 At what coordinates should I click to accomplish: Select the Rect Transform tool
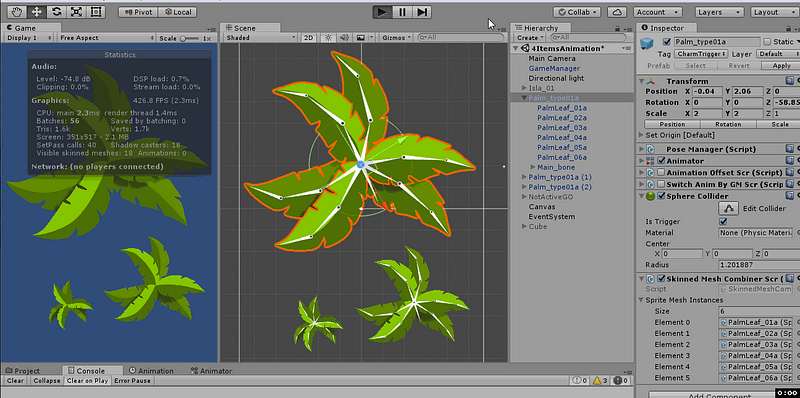[95, 12]
